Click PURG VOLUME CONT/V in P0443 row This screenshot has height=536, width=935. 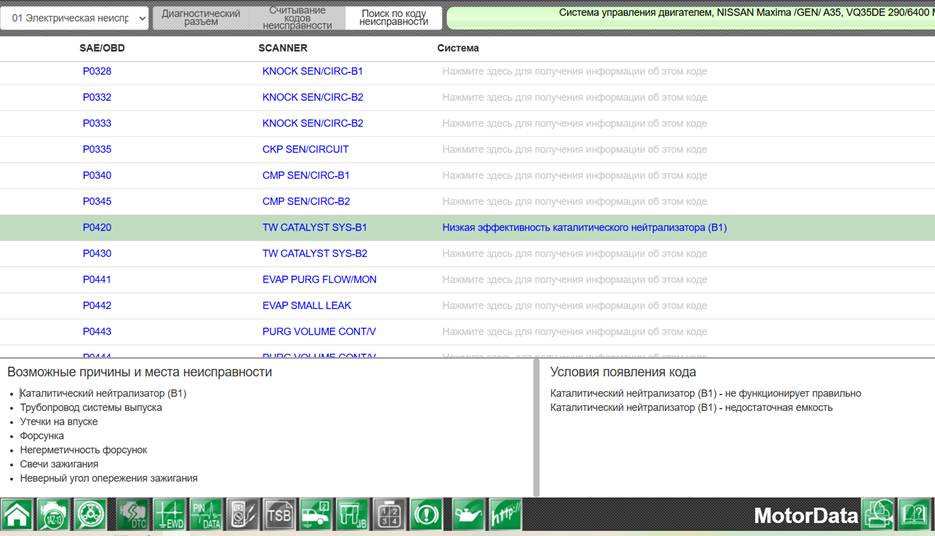pos(319,331)
